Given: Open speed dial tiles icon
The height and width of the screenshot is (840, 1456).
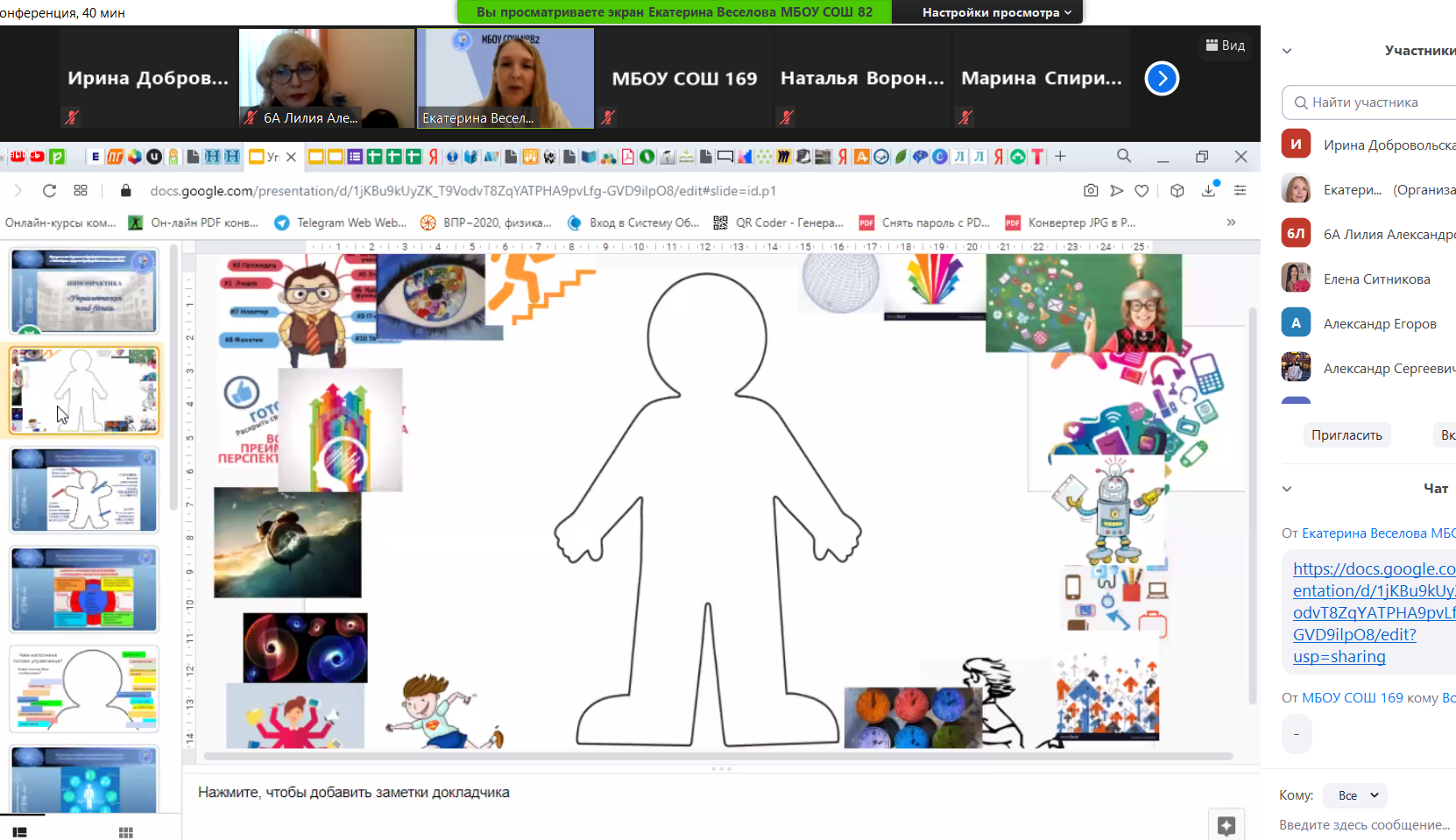Looking at the screenshot, I should point(81,191).
